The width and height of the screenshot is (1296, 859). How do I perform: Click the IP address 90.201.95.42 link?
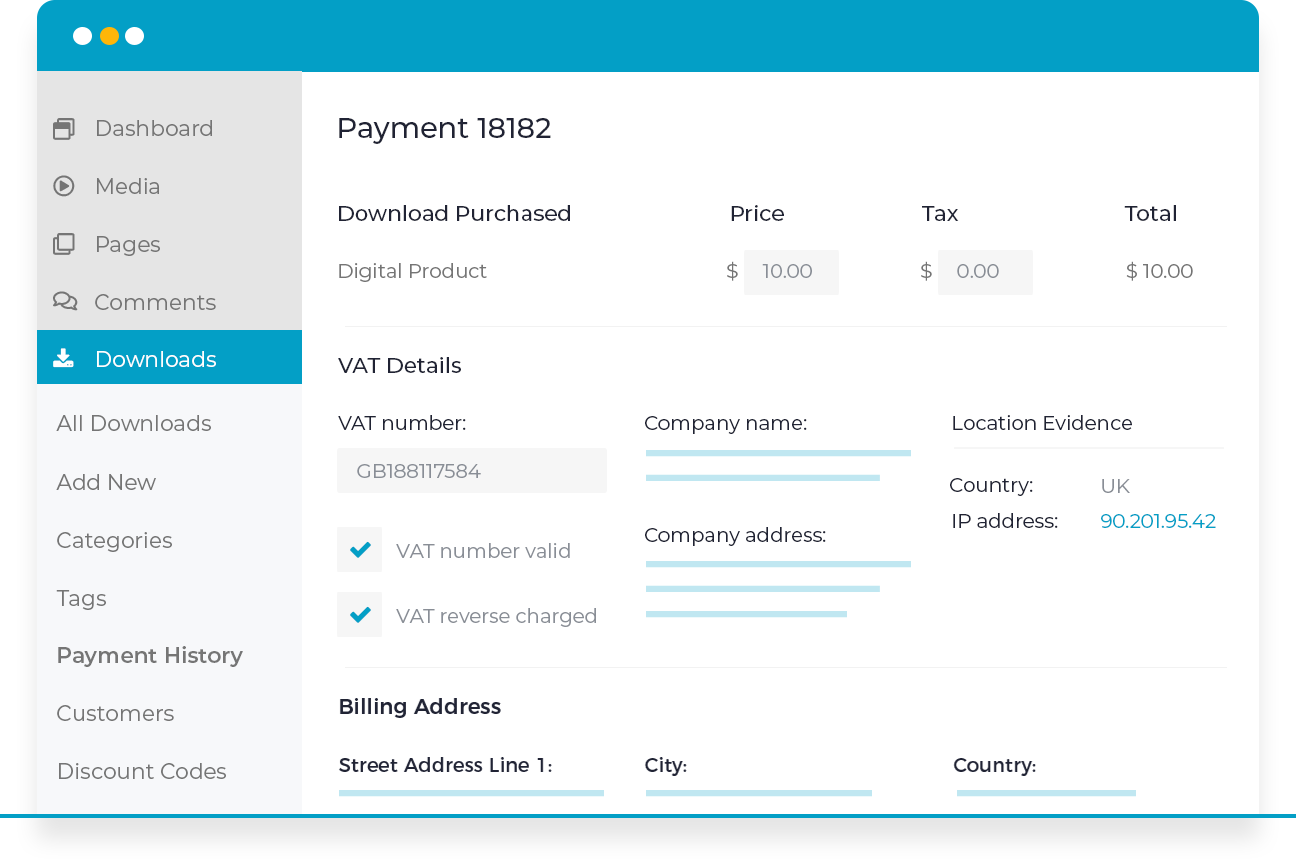[x=1157, y=521]
